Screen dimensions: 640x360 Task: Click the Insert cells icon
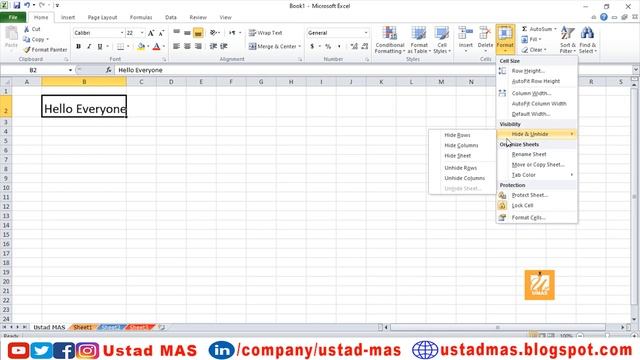(x=465, y=33)
